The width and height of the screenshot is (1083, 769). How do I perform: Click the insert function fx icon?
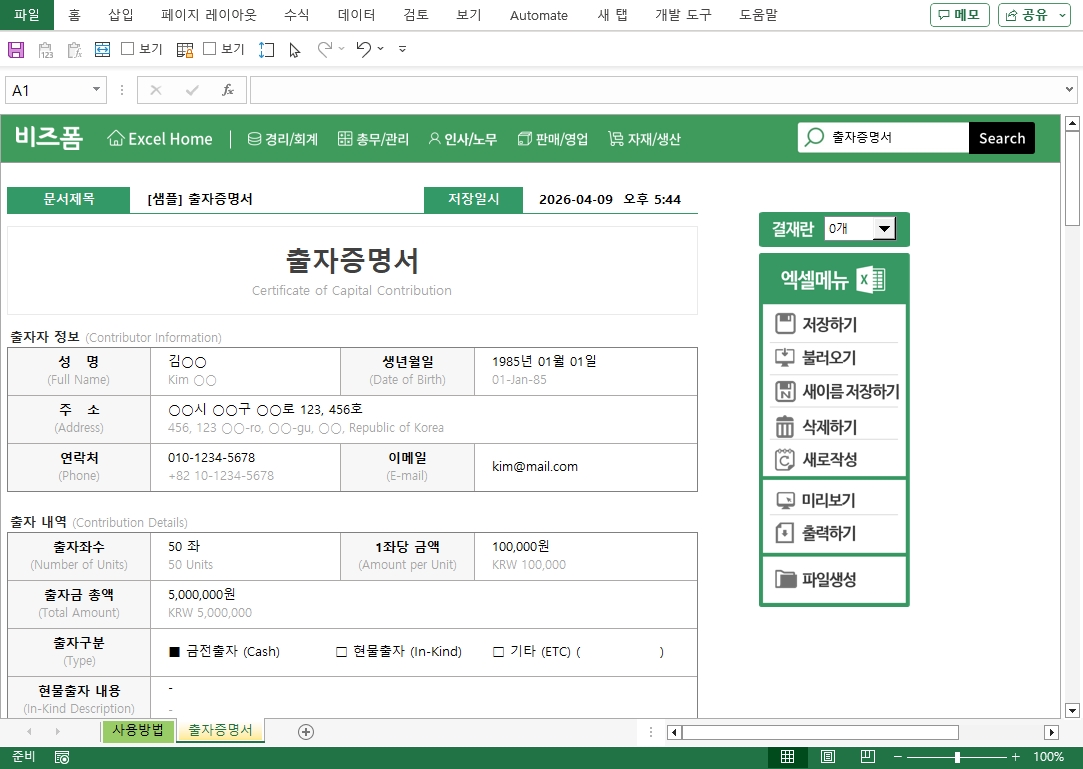click(228, 90)
